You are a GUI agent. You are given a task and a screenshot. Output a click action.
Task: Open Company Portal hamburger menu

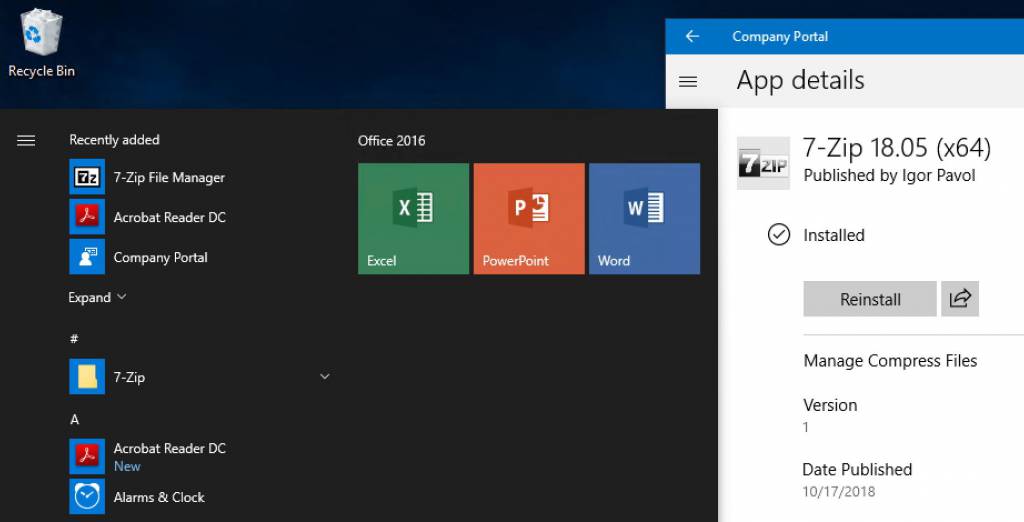click(x=688, y=82)
